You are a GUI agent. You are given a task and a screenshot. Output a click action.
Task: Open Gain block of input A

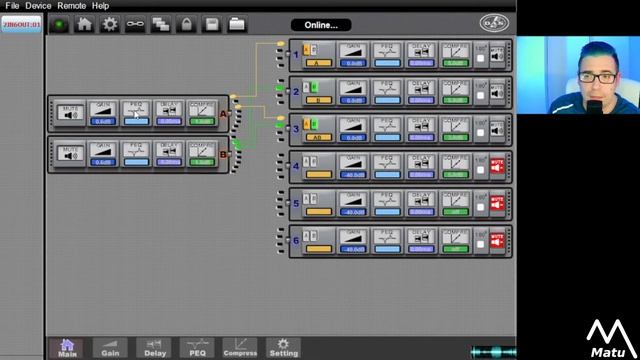pos(103,113)
